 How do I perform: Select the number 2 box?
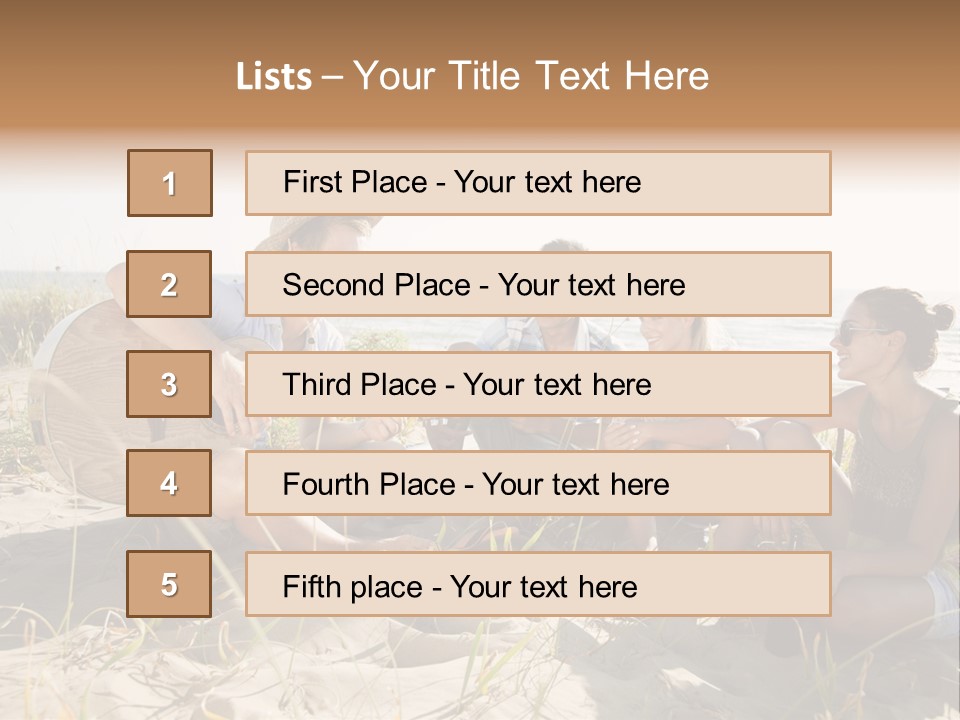pyautogui.click(x=170, y=284)
